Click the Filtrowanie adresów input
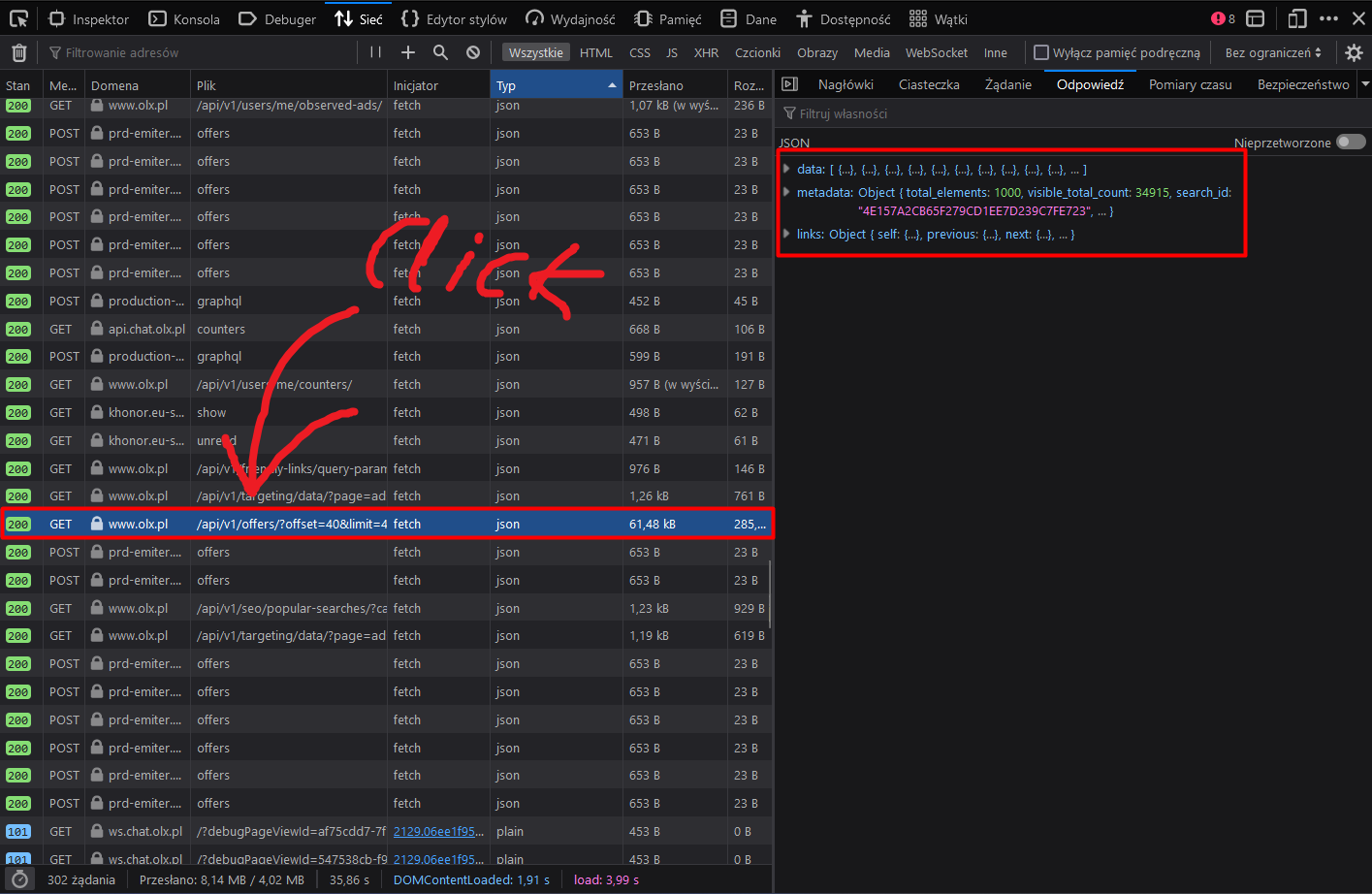Screen dimensions: 1372x894 pos(199,52)
